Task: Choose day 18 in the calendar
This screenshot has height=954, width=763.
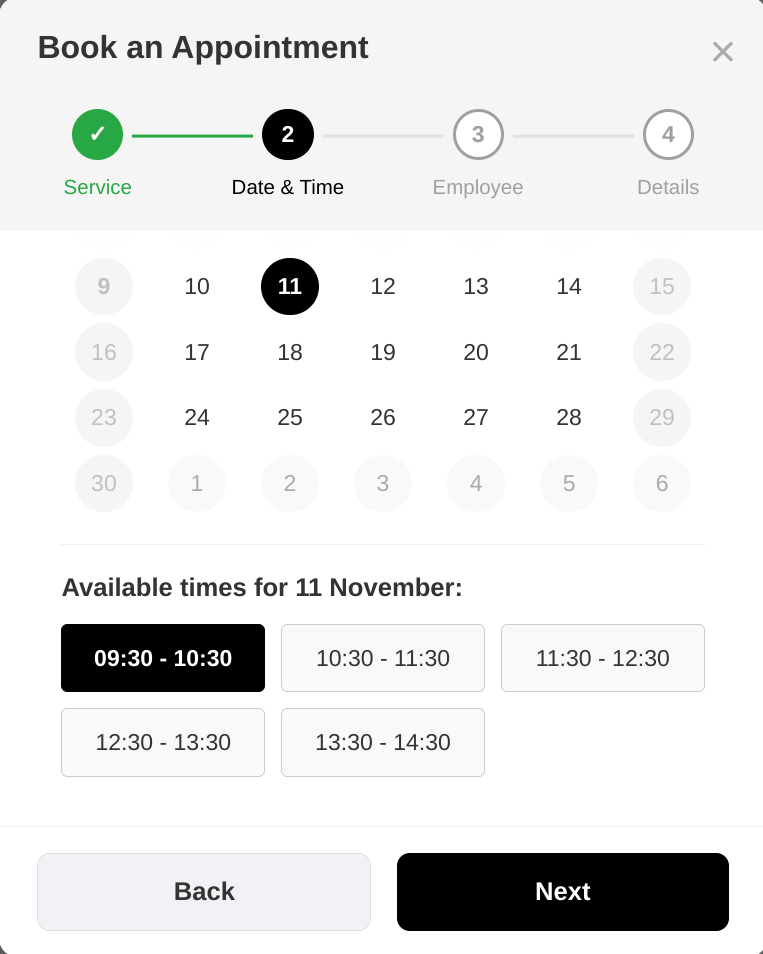Action: [290, 352]
